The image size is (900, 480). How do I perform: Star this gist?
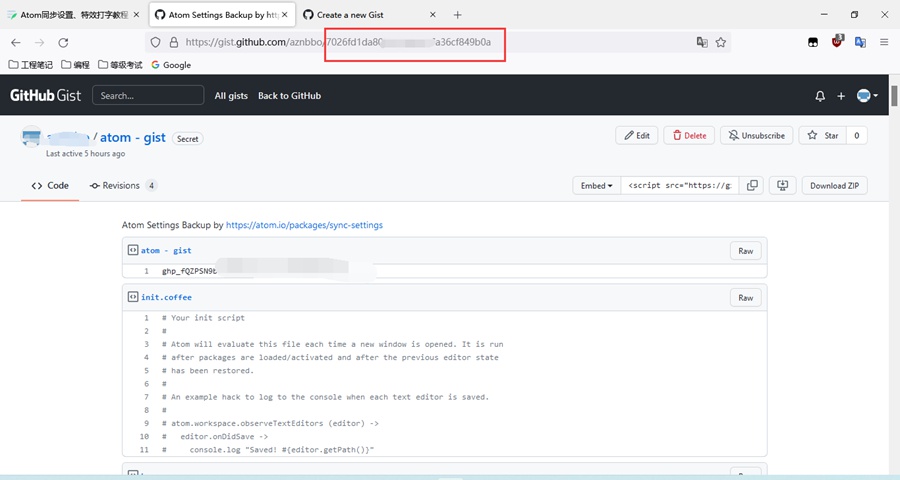[823, 135]
